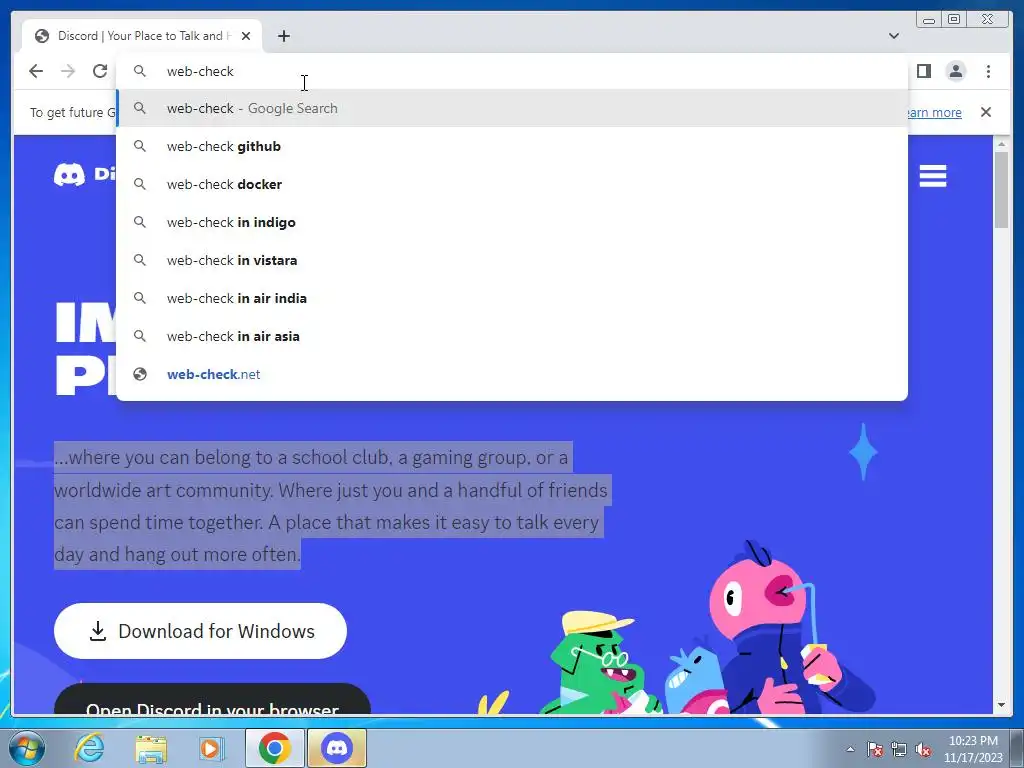The image size is (1024, 768).
Task: Toggle the Chrome side panel
Action: (923, 71)
